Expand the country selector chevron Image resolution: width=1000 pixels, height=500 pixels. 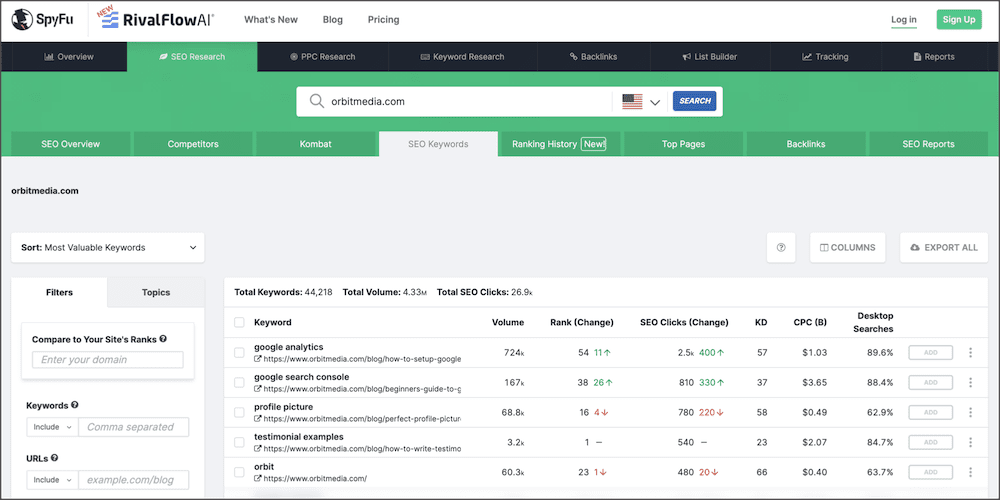pos(655,102)
